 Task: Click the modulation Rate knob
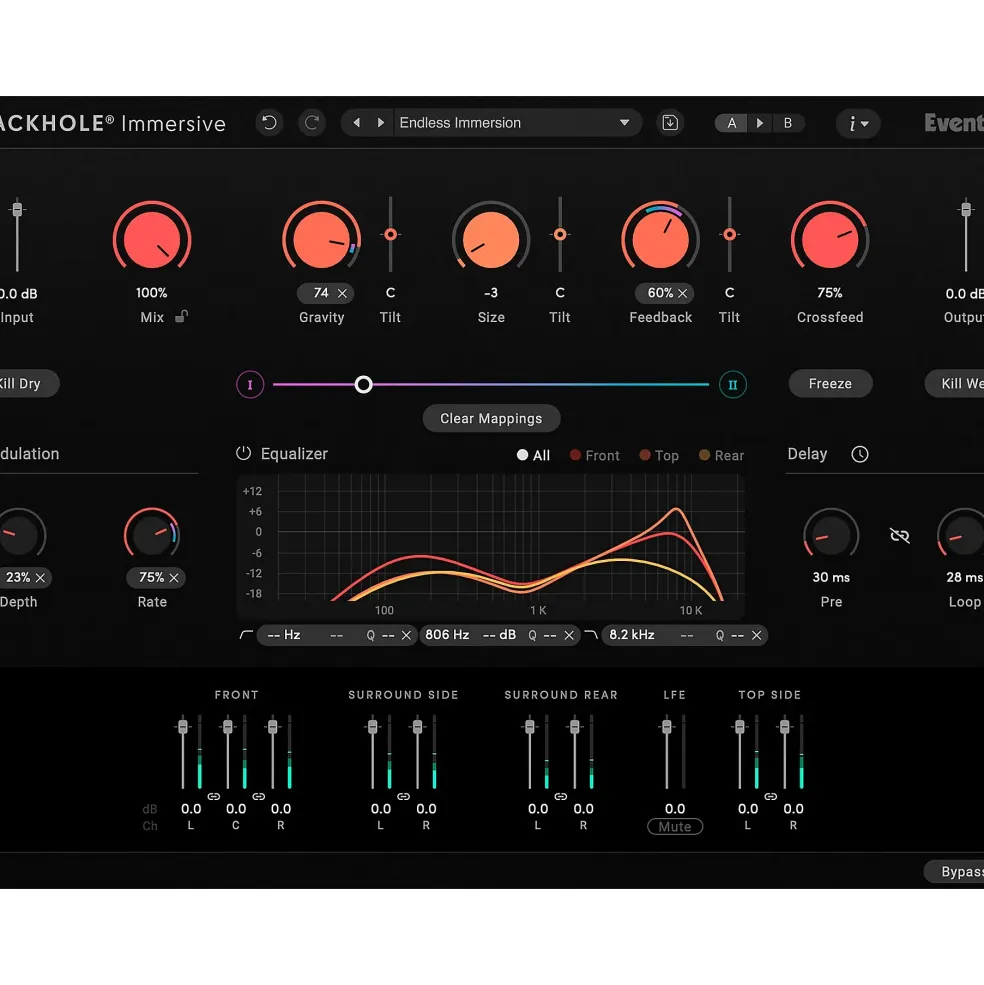[x=152, y=535]
